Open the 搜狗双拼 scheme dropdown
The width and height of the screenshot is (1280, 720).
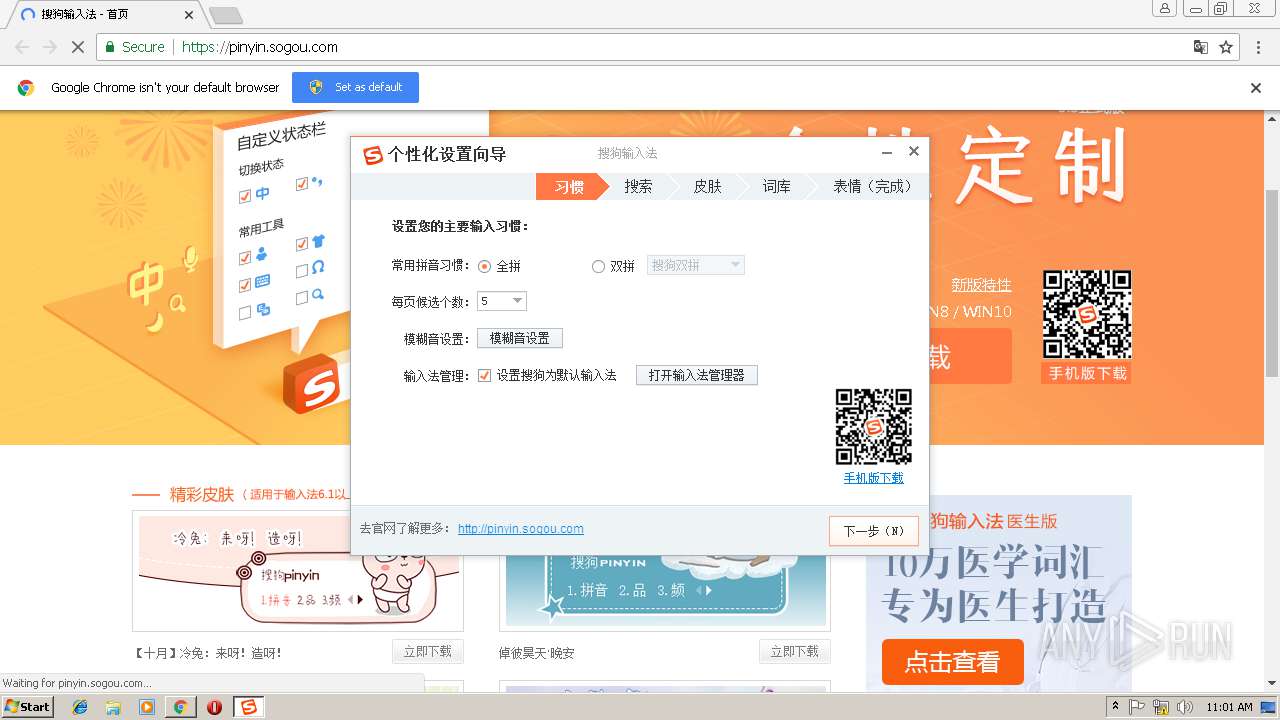click(696, 265)
